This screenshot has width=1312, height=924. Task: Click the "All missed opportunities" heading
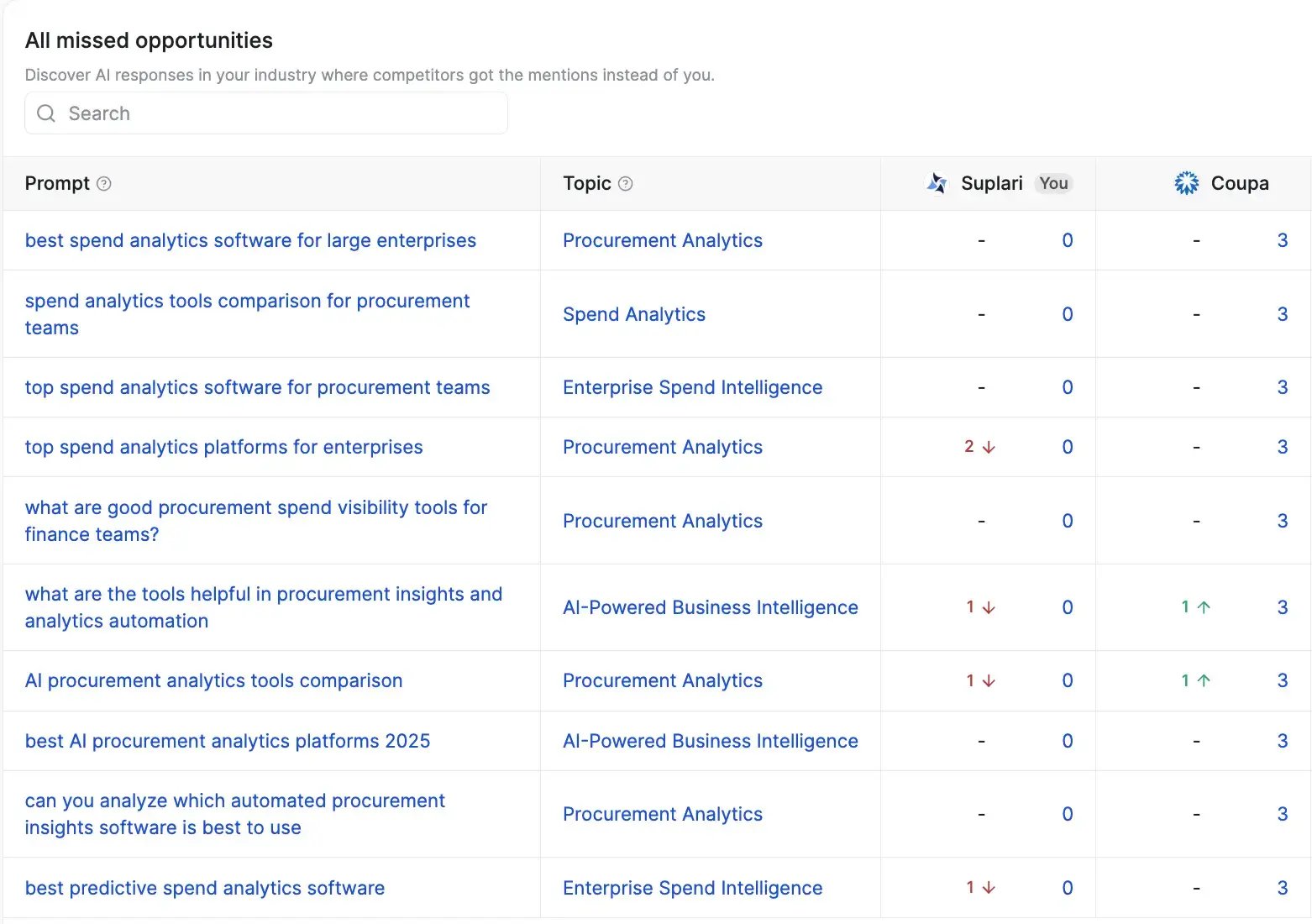pos(149,40)
